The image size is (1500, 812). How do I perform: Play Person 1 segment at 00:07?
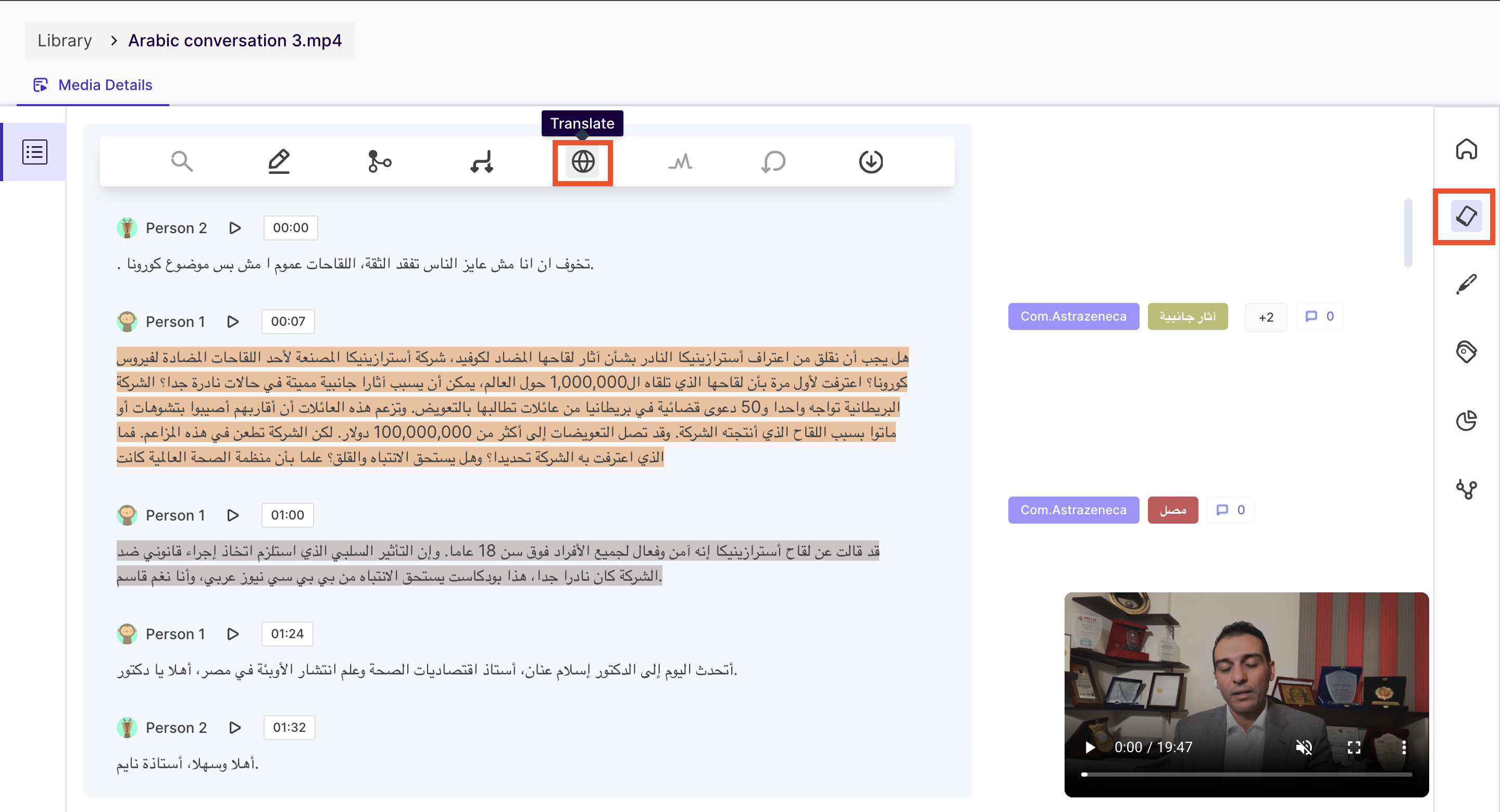pyautogui.click(x=233, y=322)
